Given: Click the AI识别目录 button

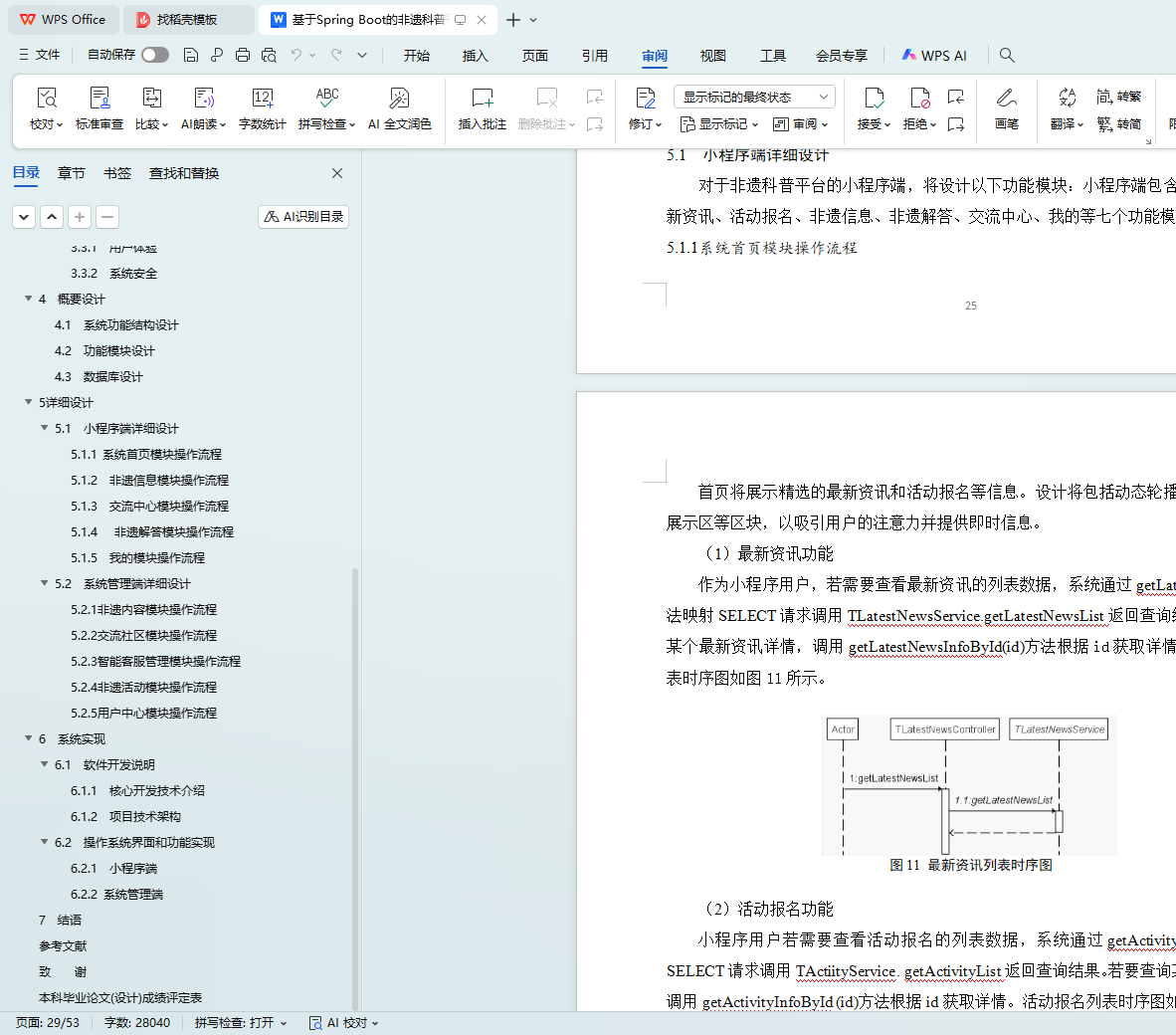Looking at the screenshot, I should pyautogui.click(x=303, y=216).
